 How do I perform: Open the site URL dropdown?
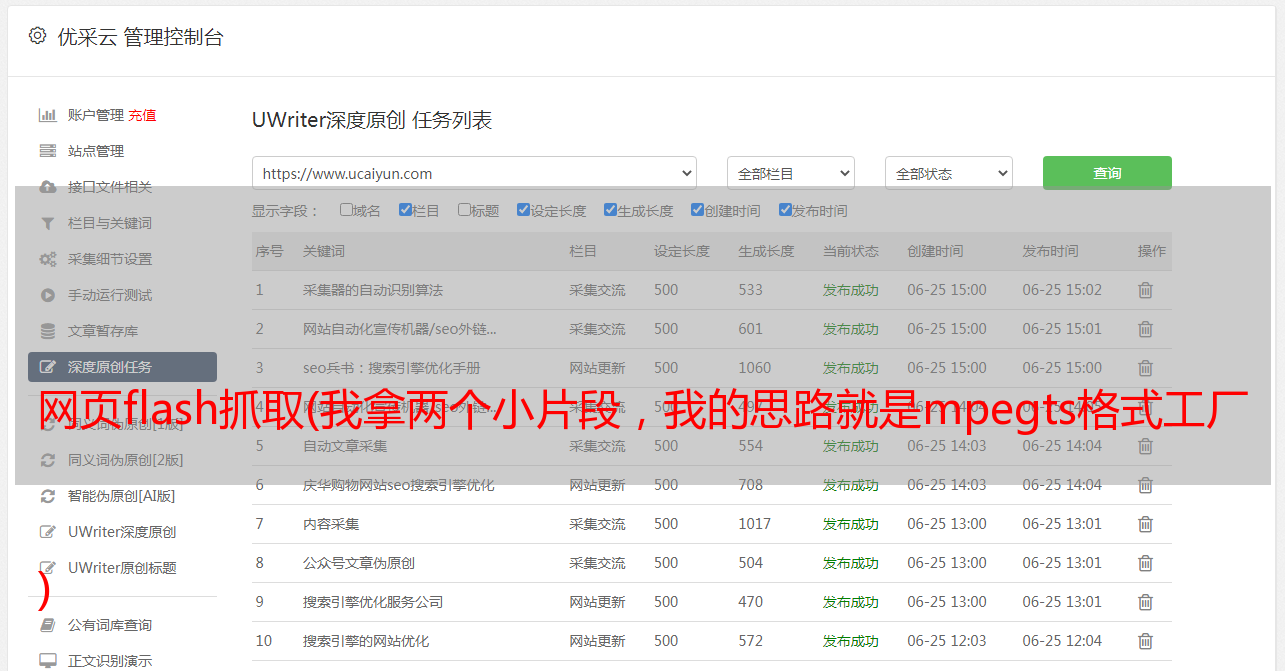pos(474,173)
